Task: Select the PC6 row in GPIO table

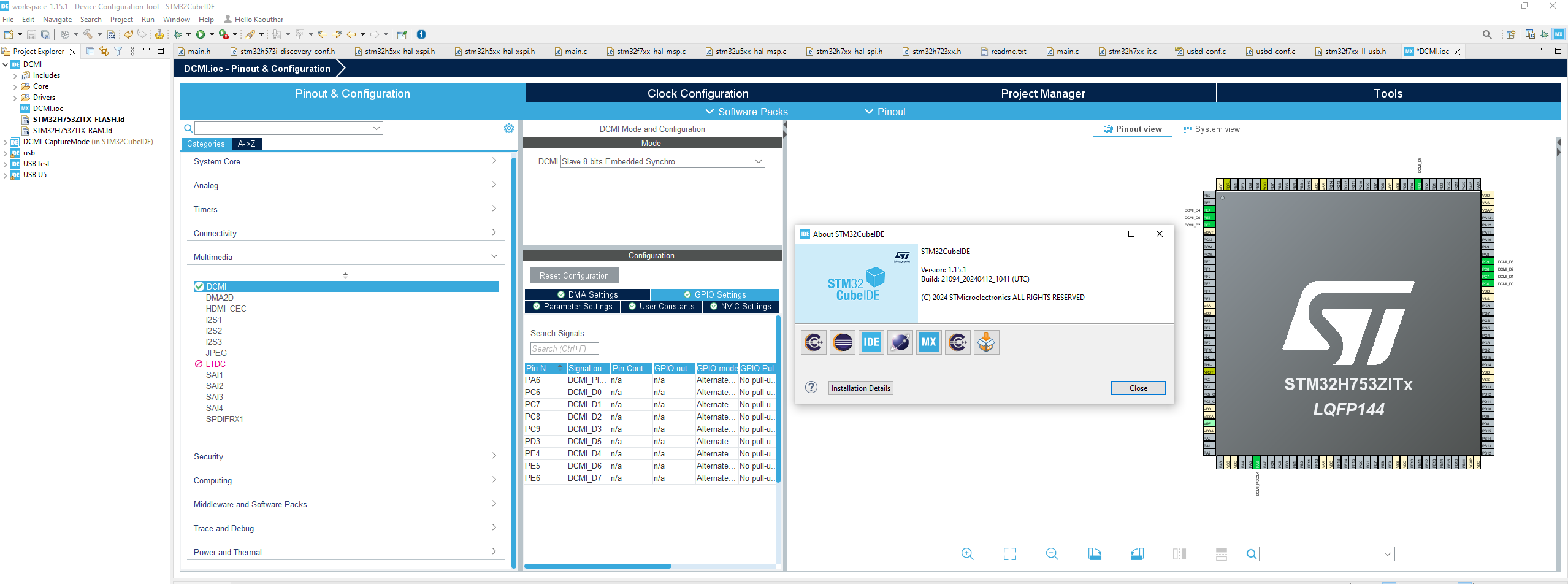Action: pyautogui.click(x=650, y=392)
